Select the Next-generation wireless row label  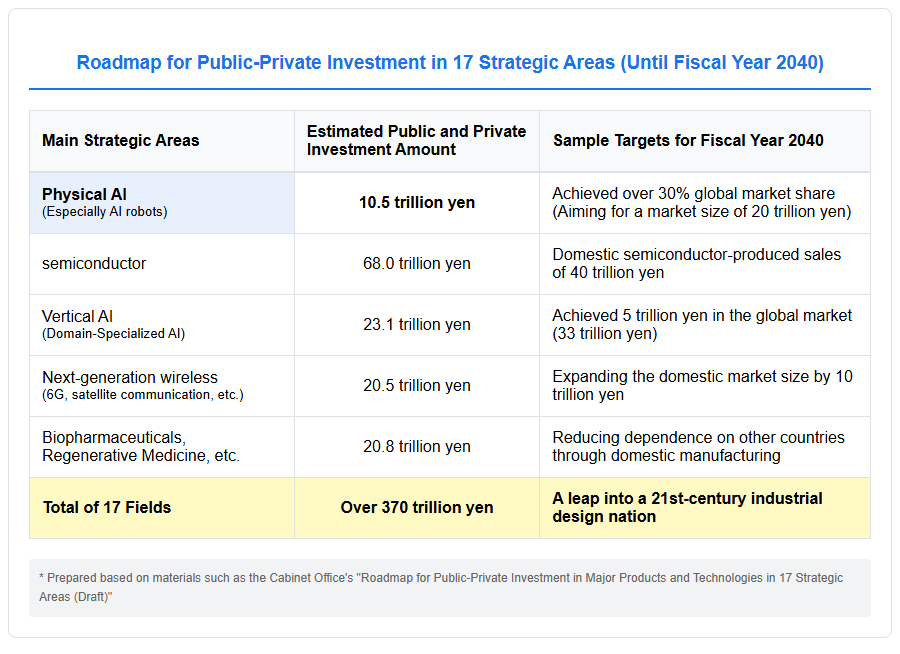pyautogui.click(x=143, y=385)
